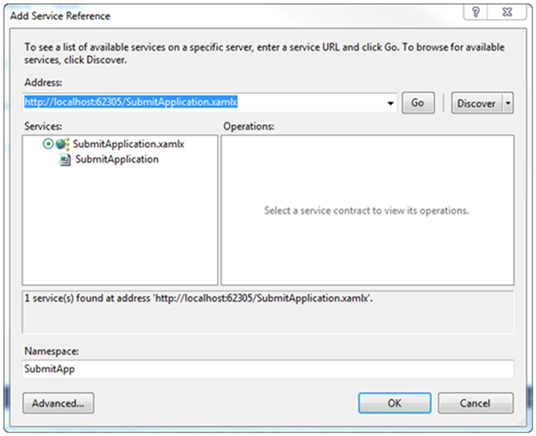Select the SubmitApplication.xamlx service entry
Image resolution: width=536 pixels, height=436 pixels.
pos(129,144)
